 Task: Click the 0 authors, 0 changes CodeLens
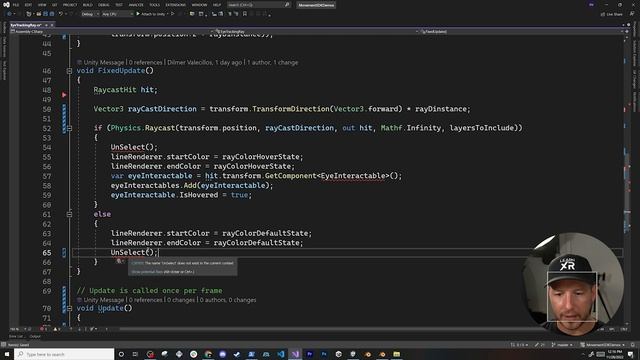tap(228, 300)
